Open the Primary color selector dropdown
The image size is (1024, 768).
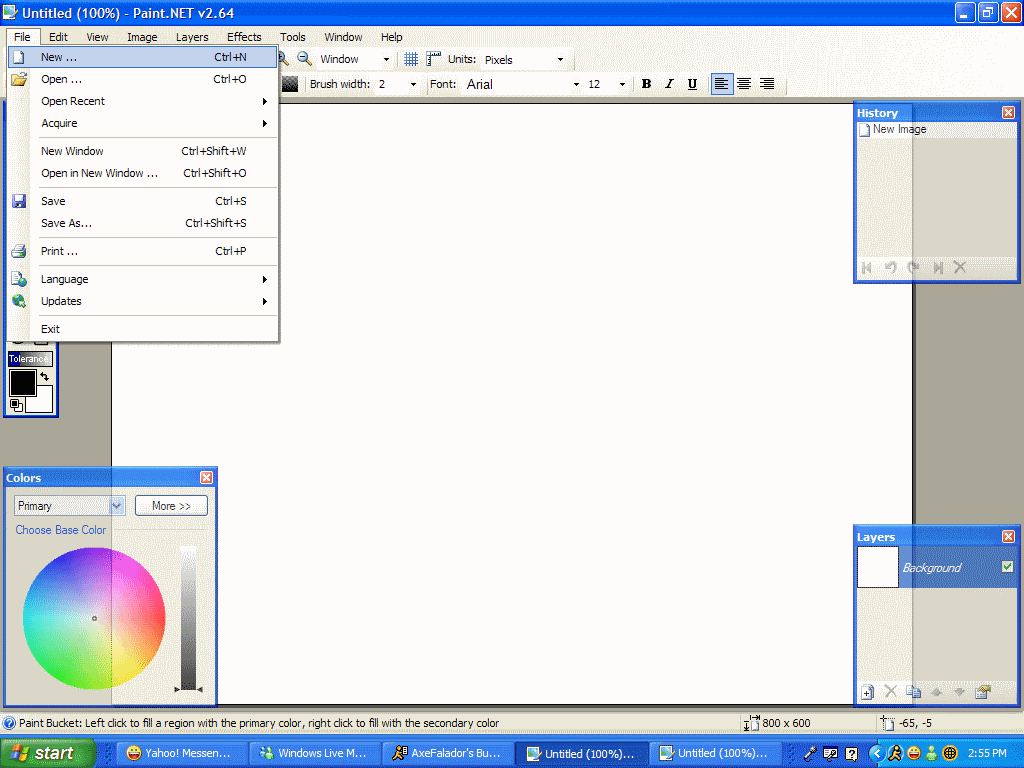pos(69,506)
